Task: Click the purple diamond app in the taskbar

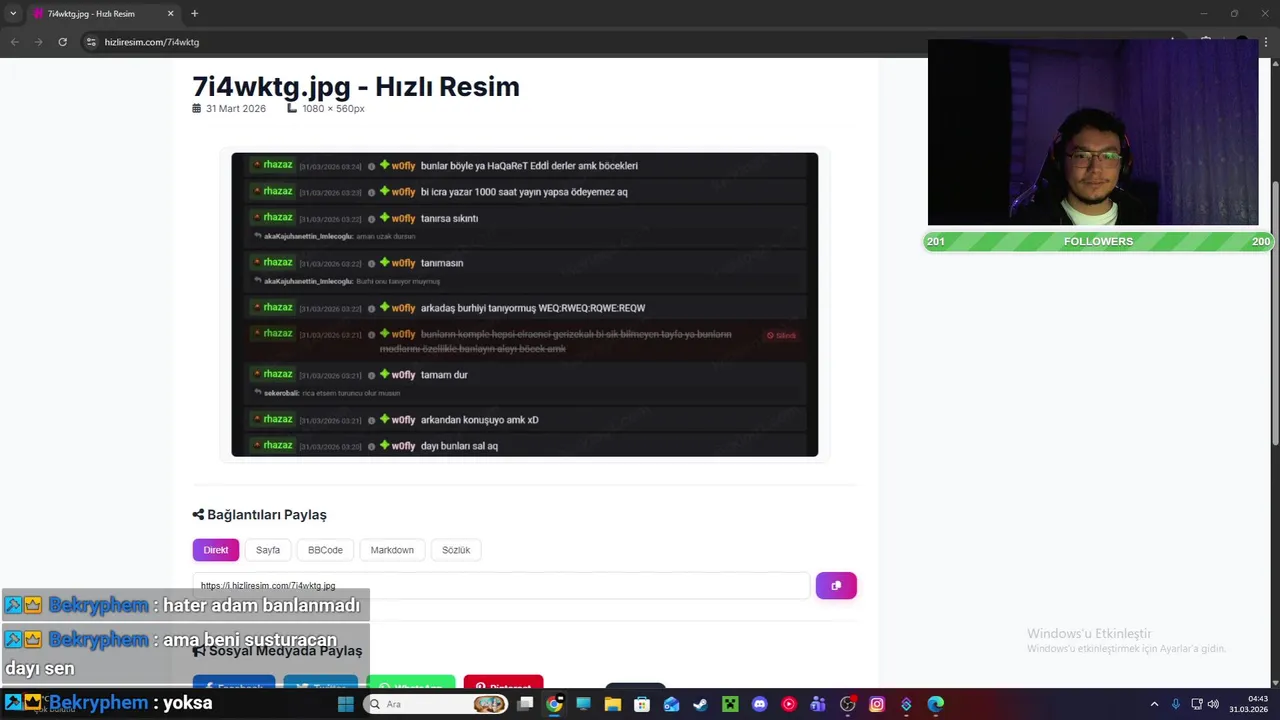Action: click(x=906, y=704)
